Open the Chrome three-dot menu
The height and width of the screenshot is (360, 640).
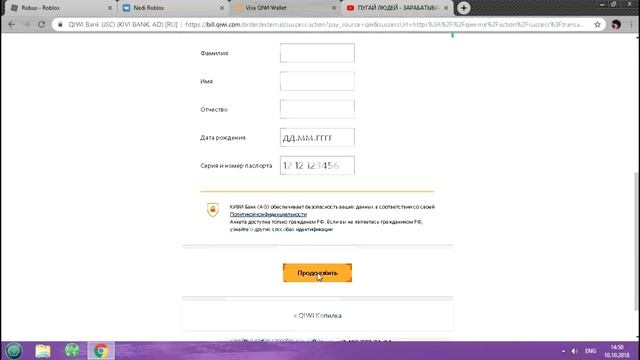click(x=631, y=24)
